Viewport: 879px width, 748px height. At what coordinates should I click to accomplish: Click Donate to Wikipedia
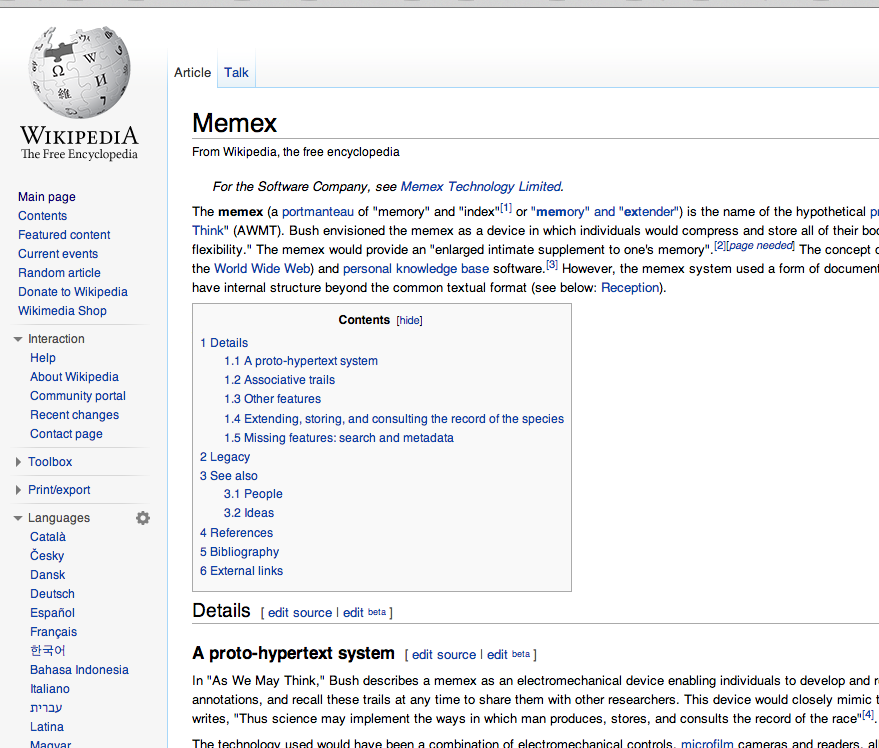pos(73,292)
